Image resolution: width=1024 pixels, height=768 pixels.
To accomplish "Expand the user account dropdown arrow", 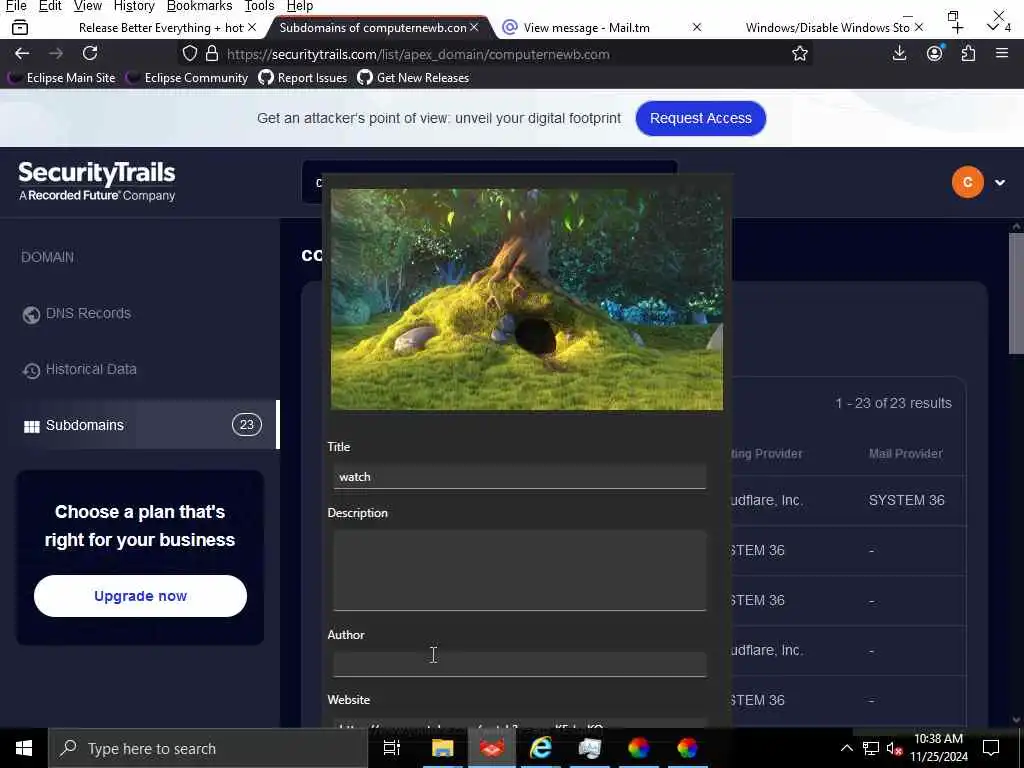I will pyautogui.click(x=1000, y=183).
